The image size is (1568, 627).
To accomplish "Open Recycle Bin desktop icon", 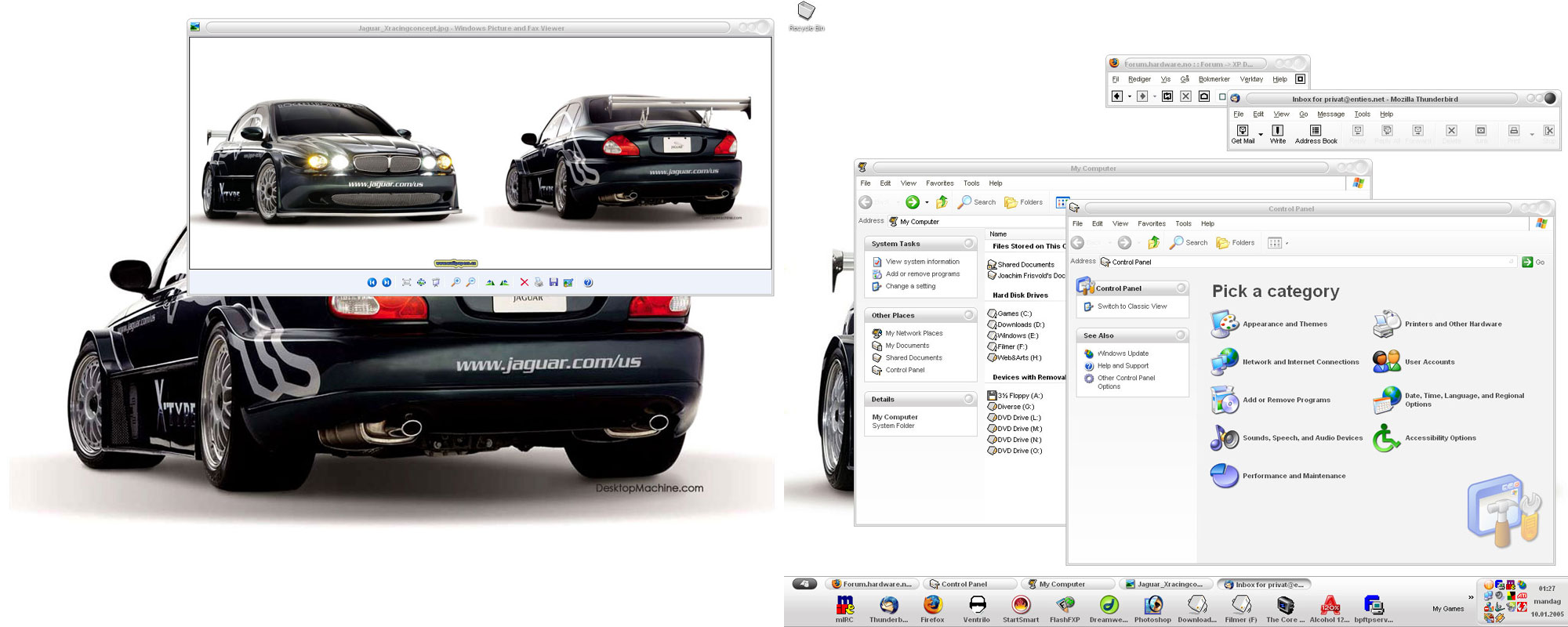I will pyautogui.click(x=807, y=17).
